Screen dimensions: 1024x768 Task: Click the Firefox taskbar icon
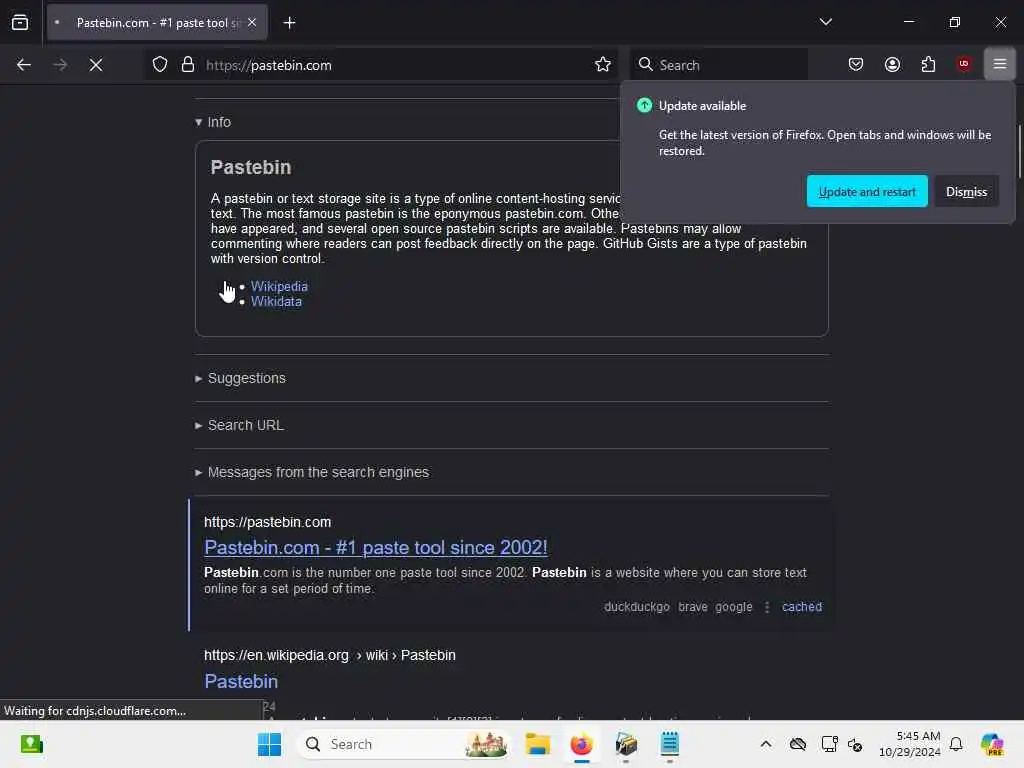click(x=581, y=744)
